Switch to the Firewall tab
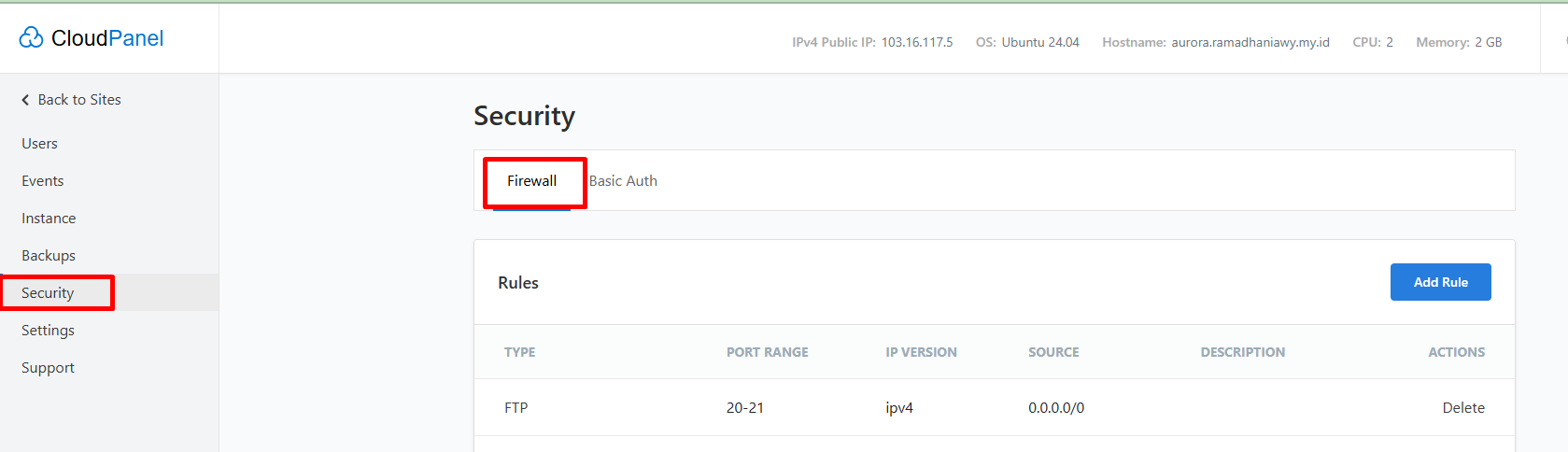The height and width of the screenshot is (452, 1568). pos(531,181)
